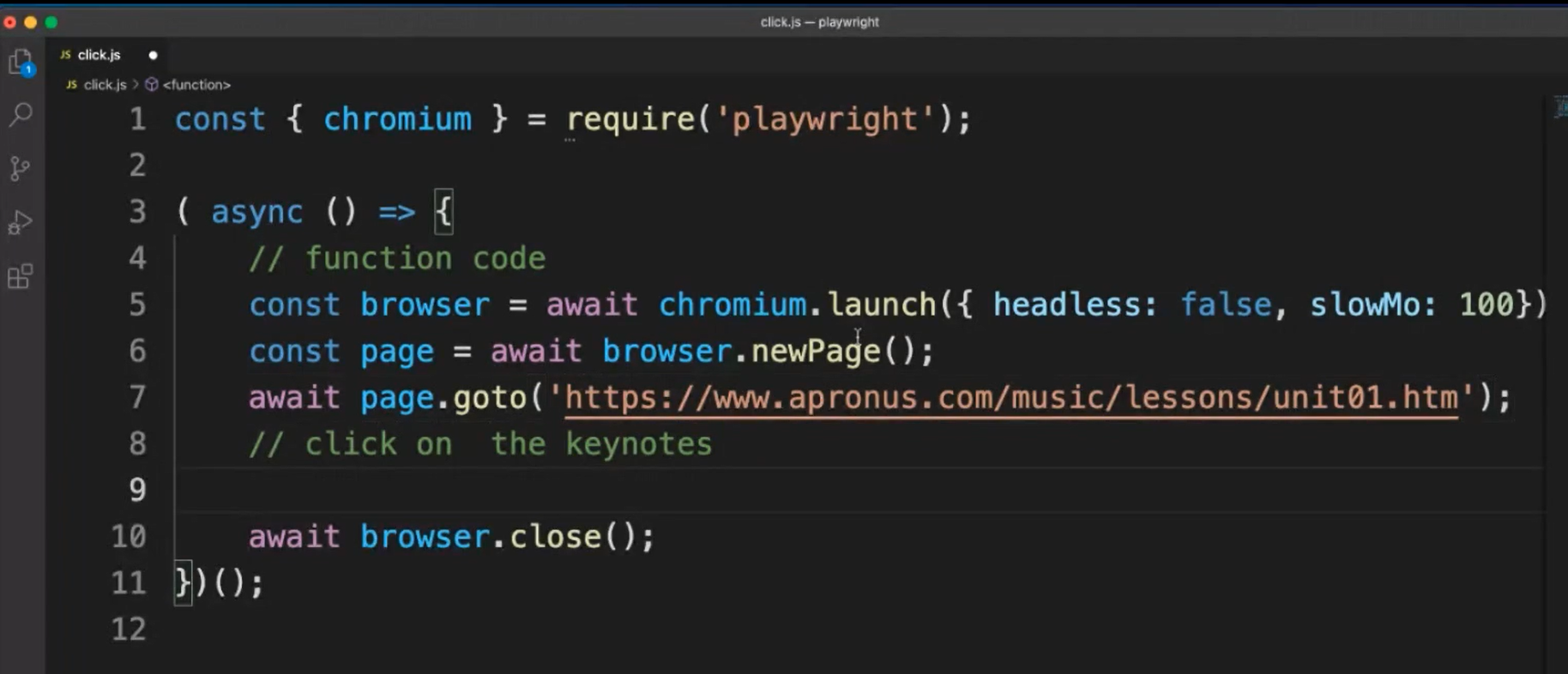Screen dimensions: 1568x674
Task: Click the launch method on line 5
Action: pos(882,304)
